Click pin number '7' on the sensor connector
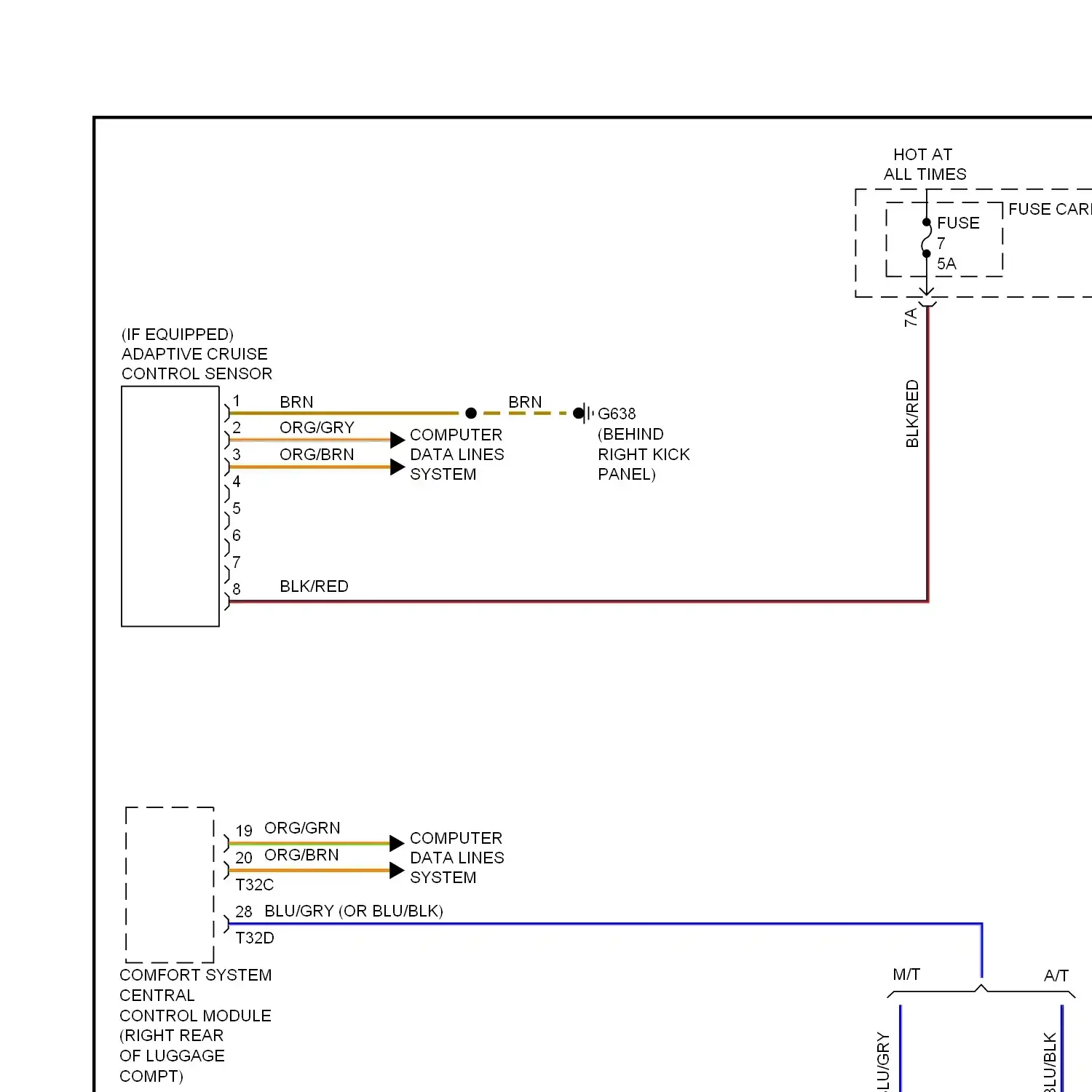1092x1092 pixels. 237,562
